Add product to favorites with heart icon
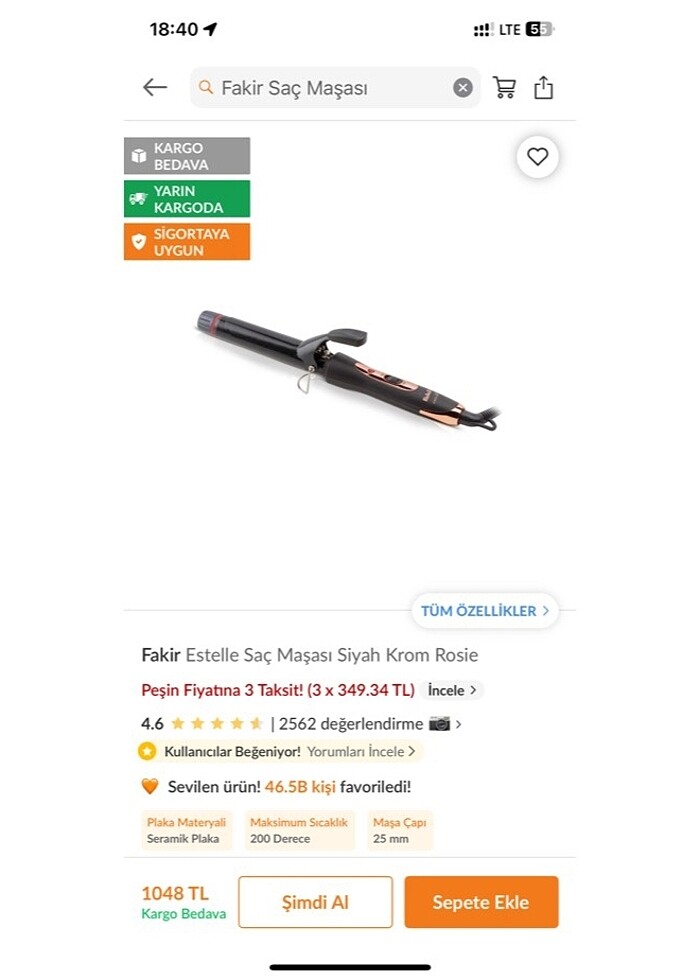Screen dimensions: 700x980 (x=538, y=156)
